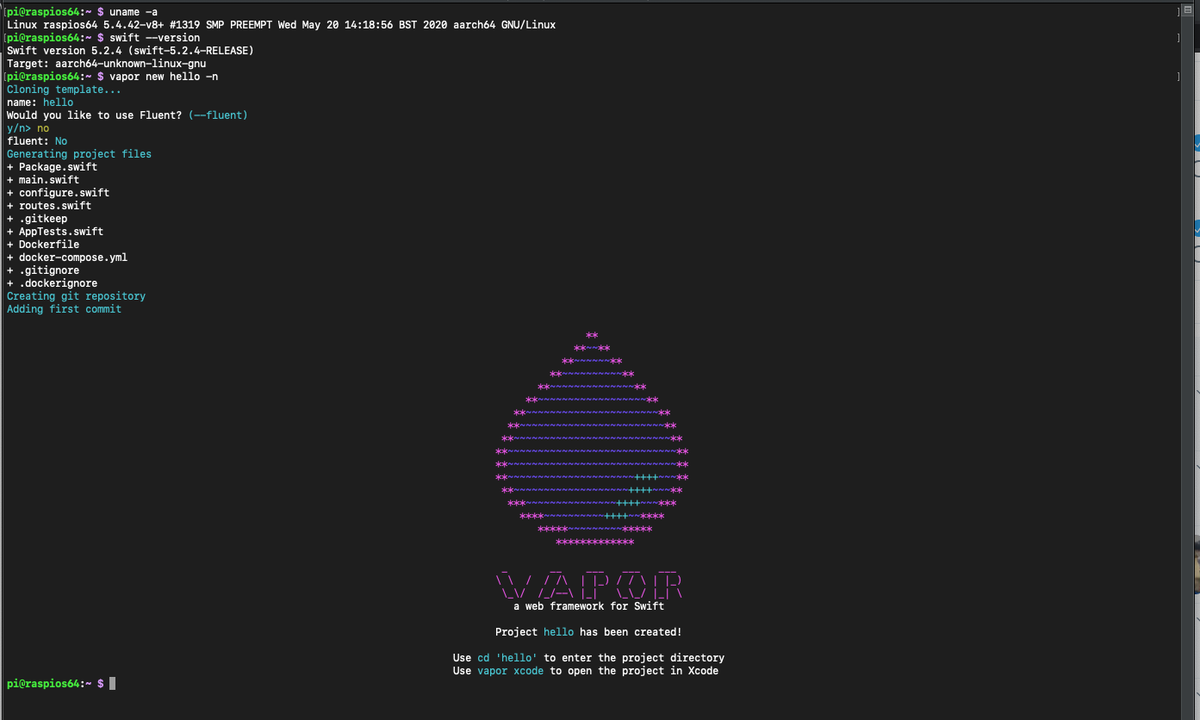1200x720 pixels.
Task: Click the '+ .gitignore' entry
Action: 43,271
